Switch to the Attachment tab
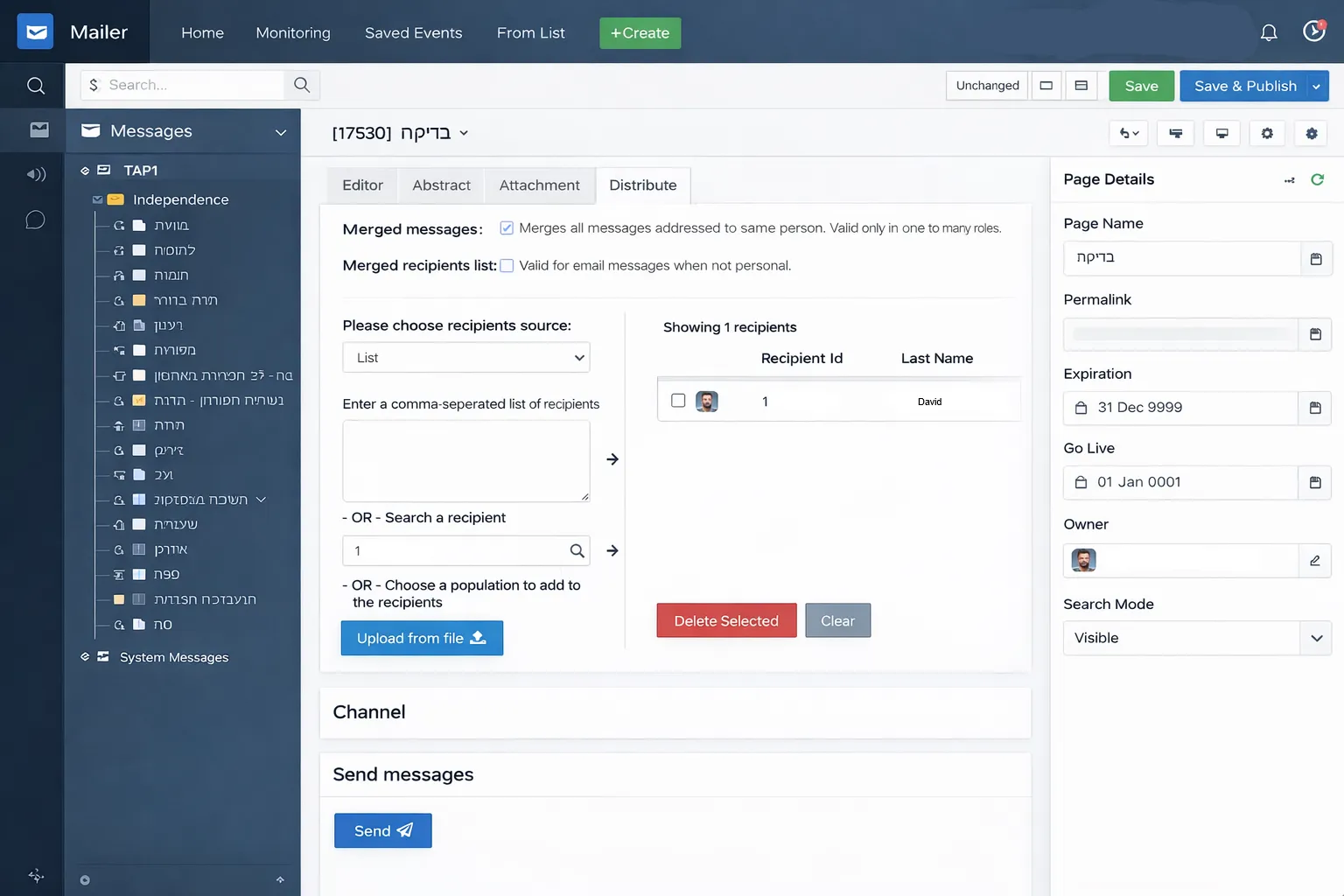This screenshot has width=1344, height=896. coord(540,185)
